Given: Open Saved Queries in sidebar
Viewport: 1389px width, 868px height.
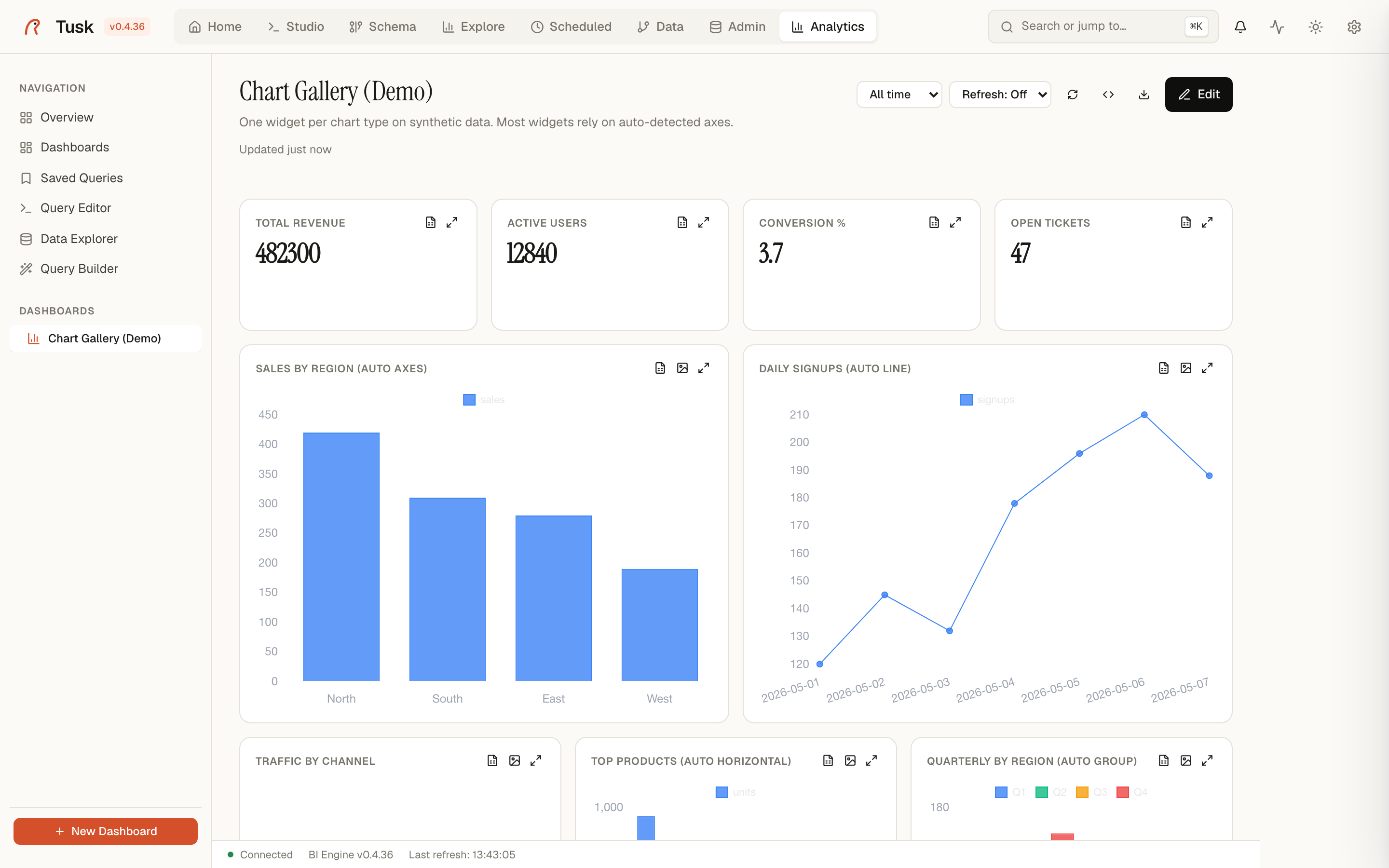Looking at the screenshot, I should click(x=106, y=178).
